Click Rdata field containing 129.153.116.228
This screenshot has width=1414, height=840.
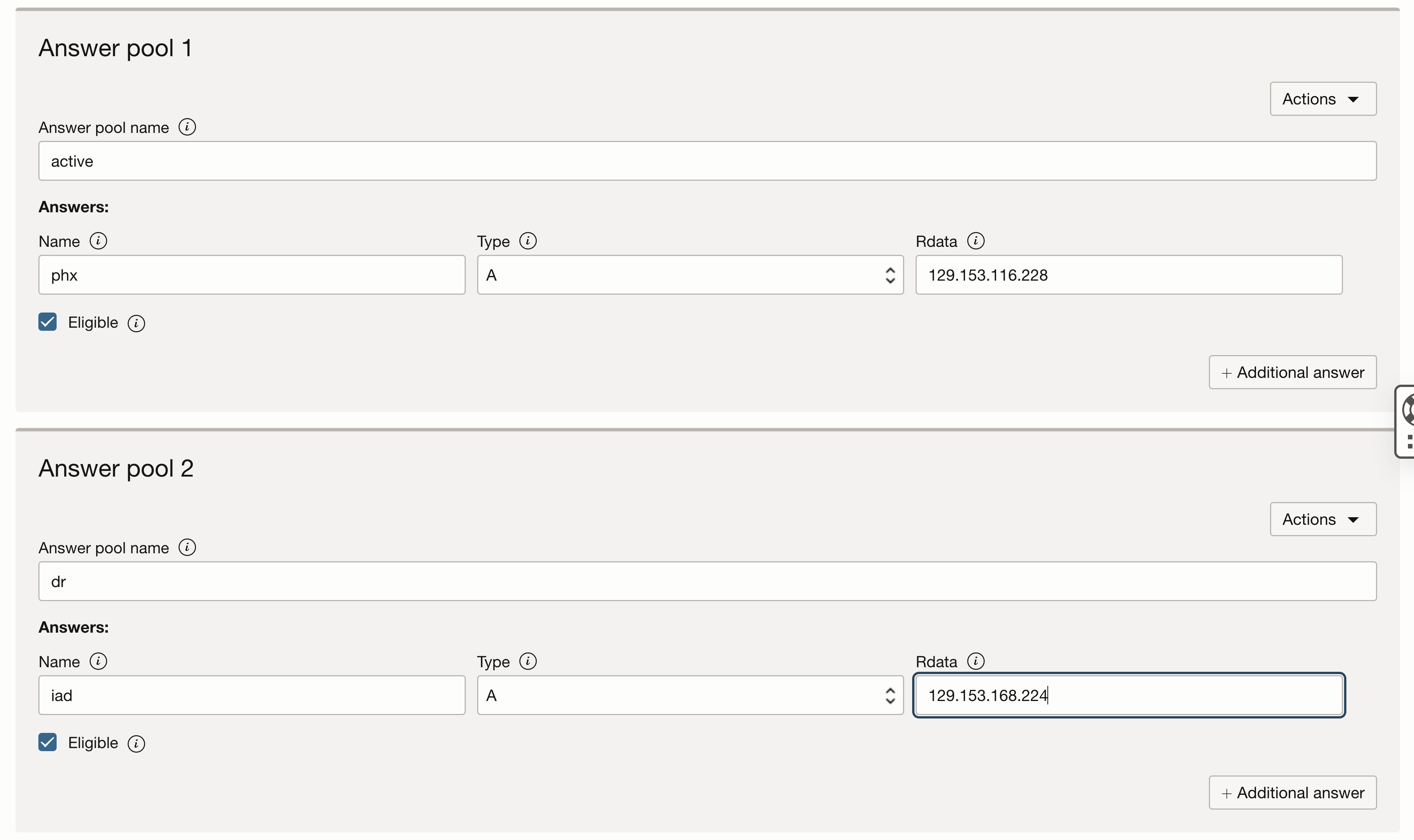click(x=1128, y=275)
